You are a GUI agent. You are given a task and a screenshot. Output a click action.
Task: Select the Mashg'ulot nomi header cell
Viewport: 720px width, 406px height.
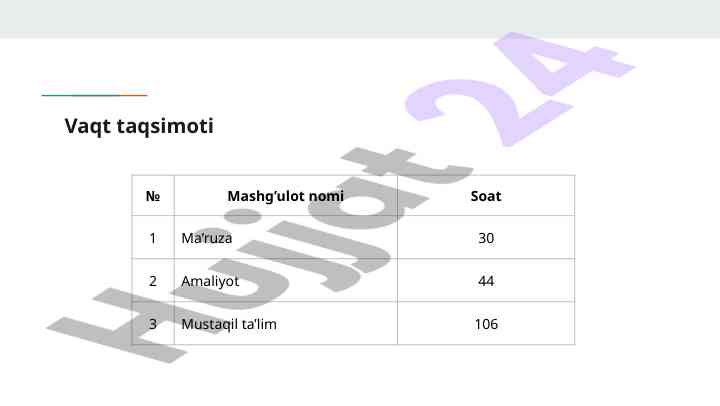tap(286, 196)
